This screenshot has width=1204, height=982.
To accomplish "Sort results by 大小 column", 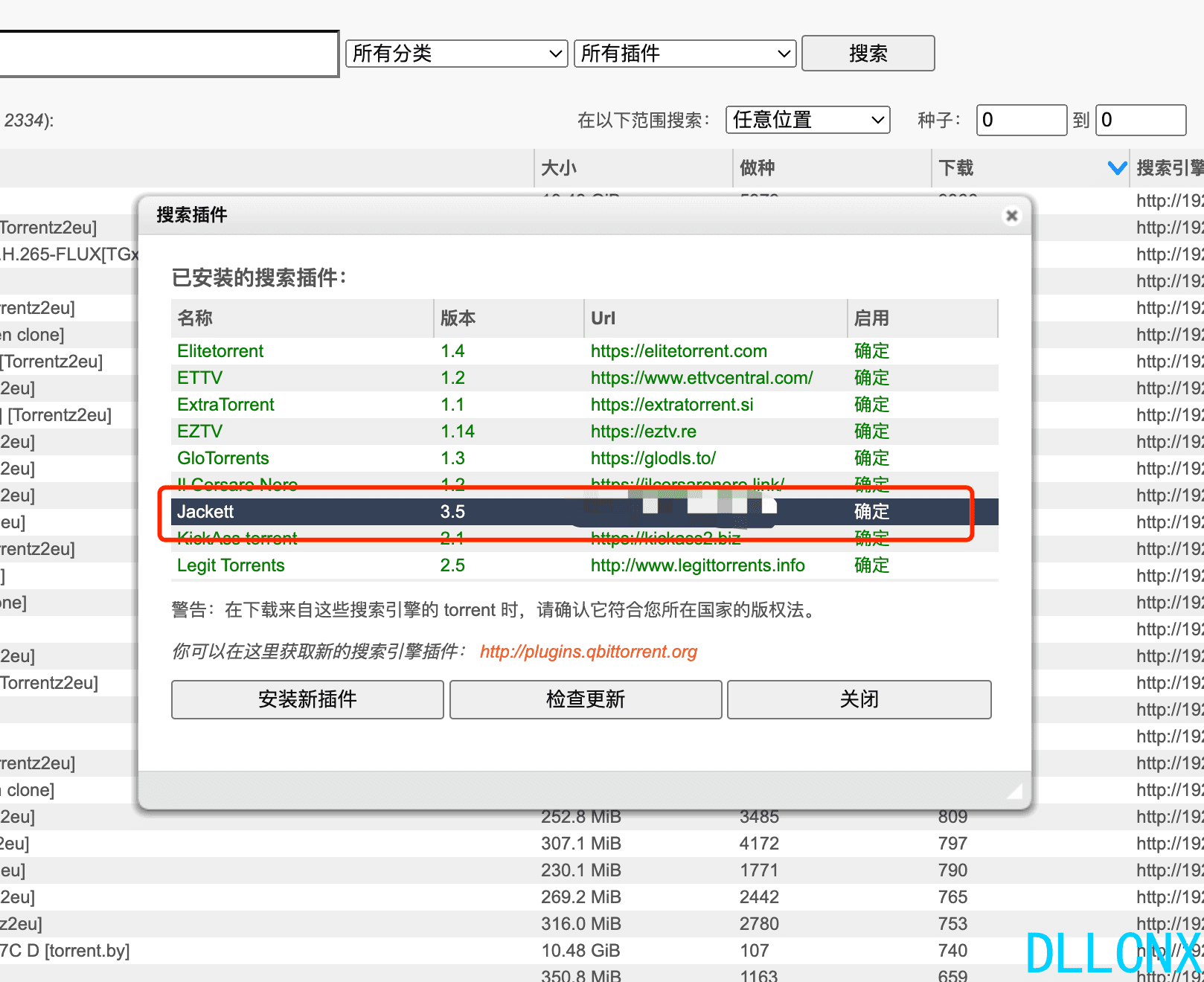I will tap(633, 168).
